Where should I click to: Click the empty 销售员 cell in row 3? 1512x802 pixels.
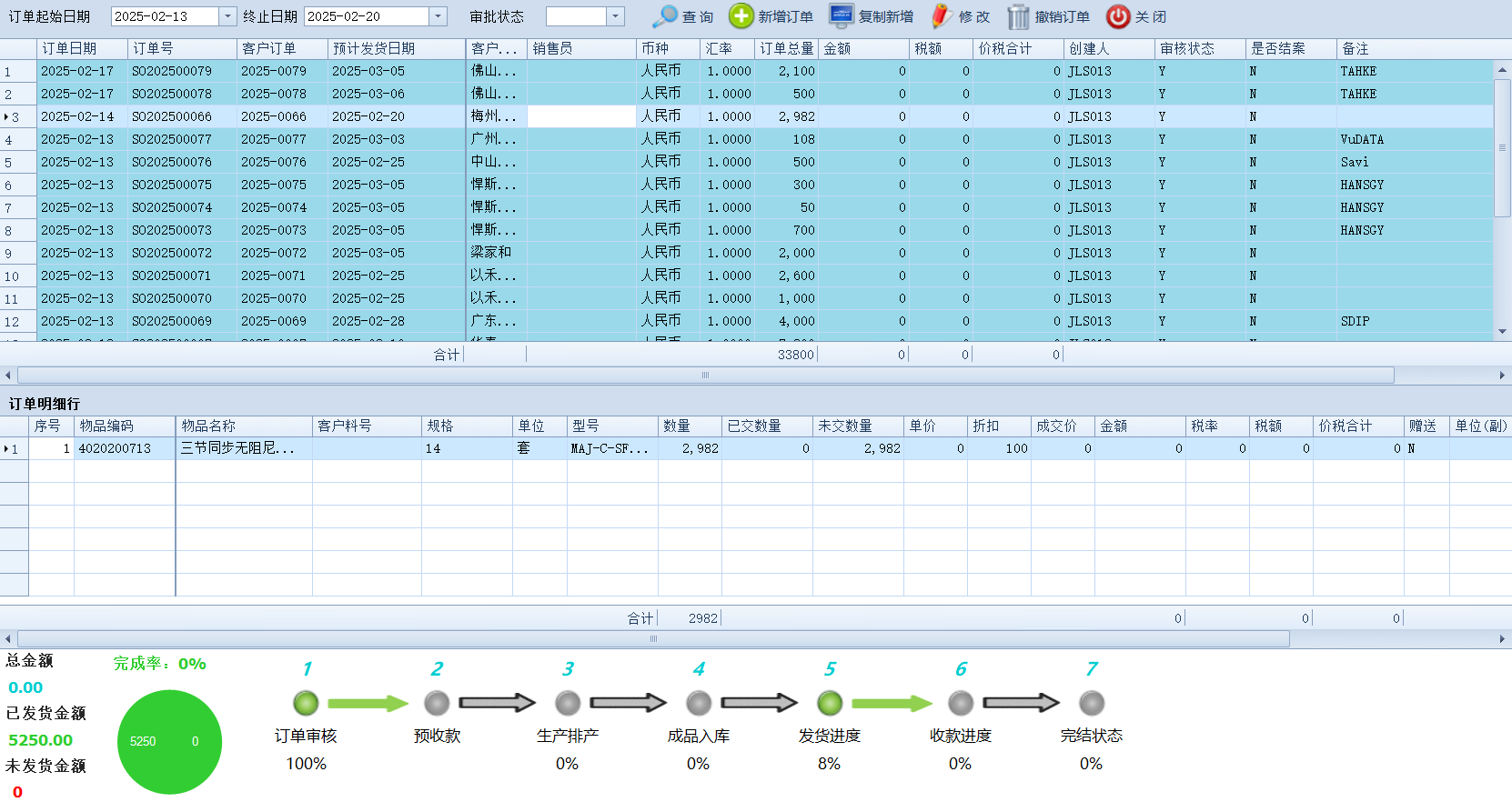pos(581,116)
